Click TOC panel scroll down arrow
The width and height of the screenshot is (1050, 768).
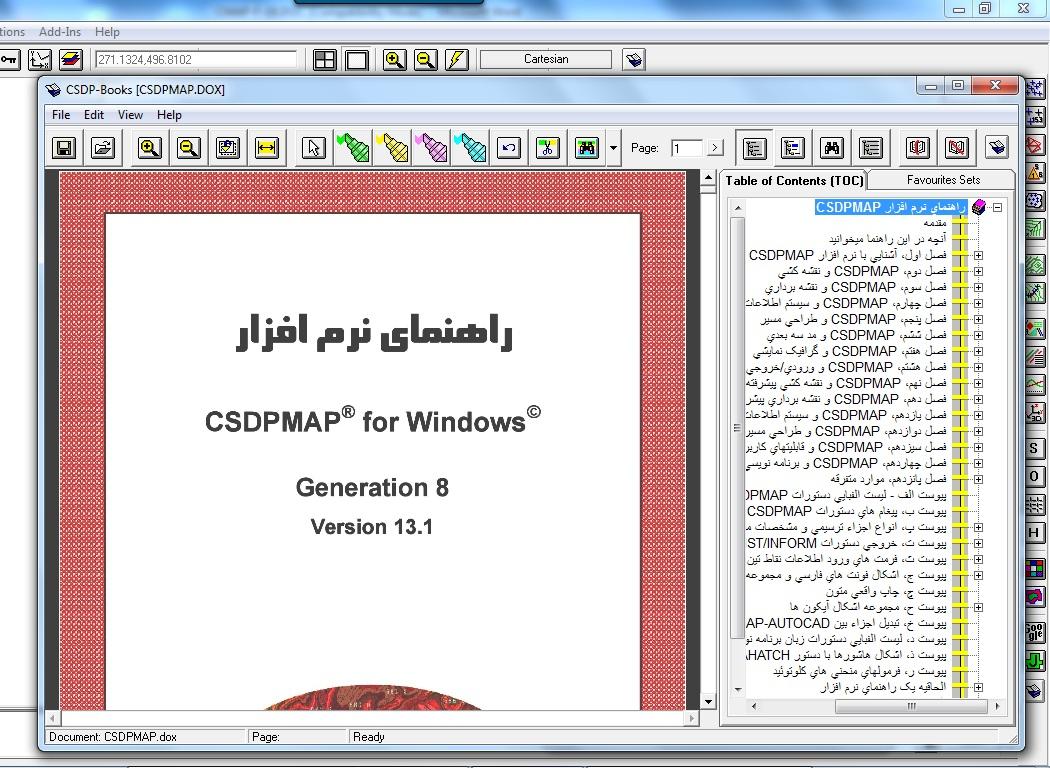pyautogui.click(x=738, y=689)
